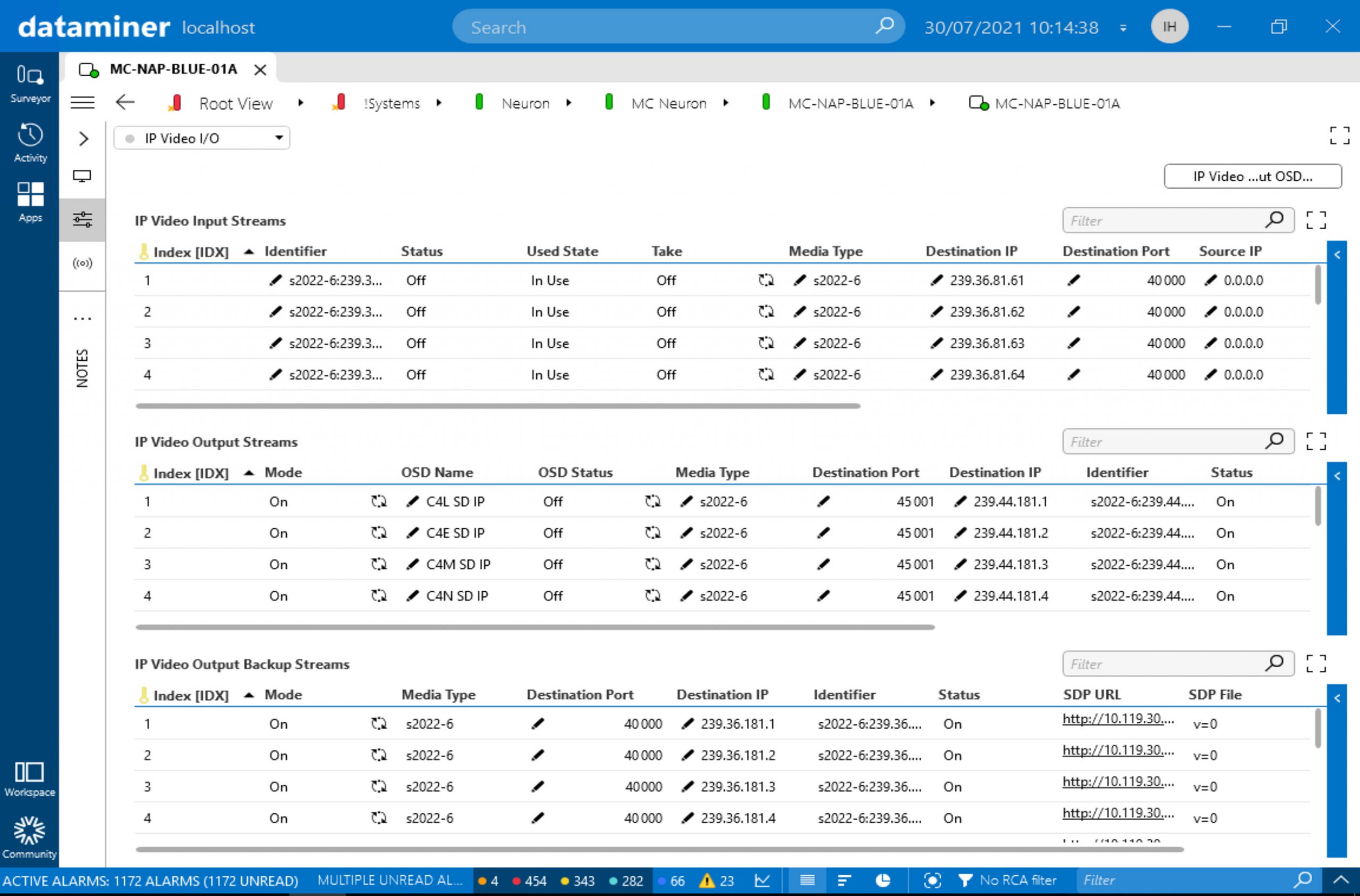Open the Visual monitor icon in card sidebar
Viewport: 1360px width, 896px height.
tap(82, 176)
